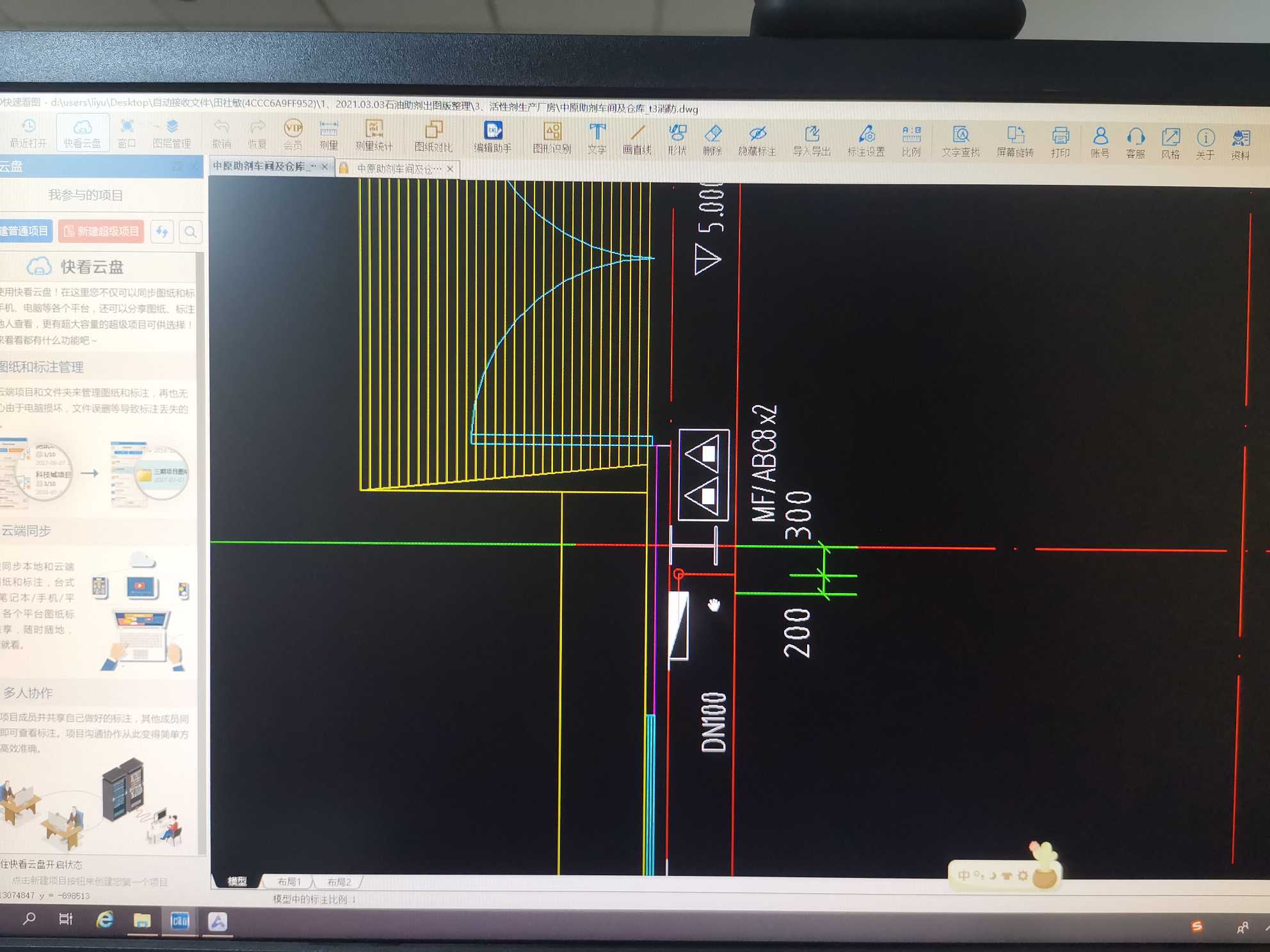This screenshot has width=1270, height=952.
Task: Click the 撤销 undo icon
Action: tap(221, 134)
